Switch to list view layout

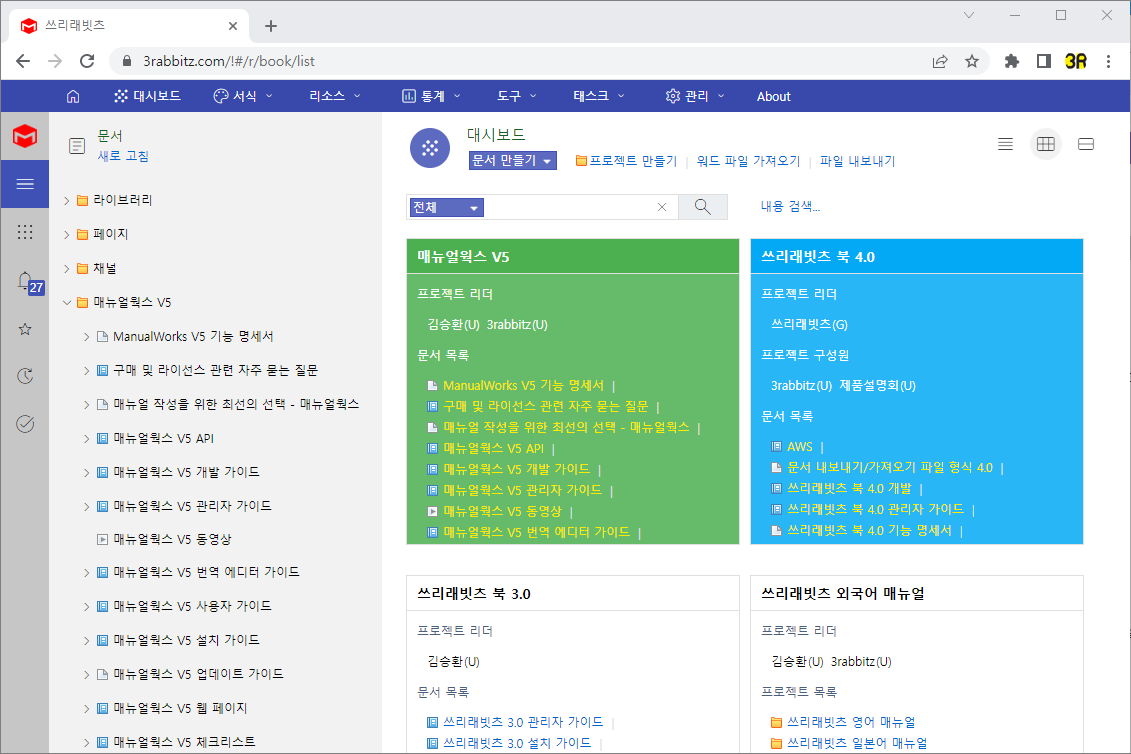click(x=1005, y=144)
